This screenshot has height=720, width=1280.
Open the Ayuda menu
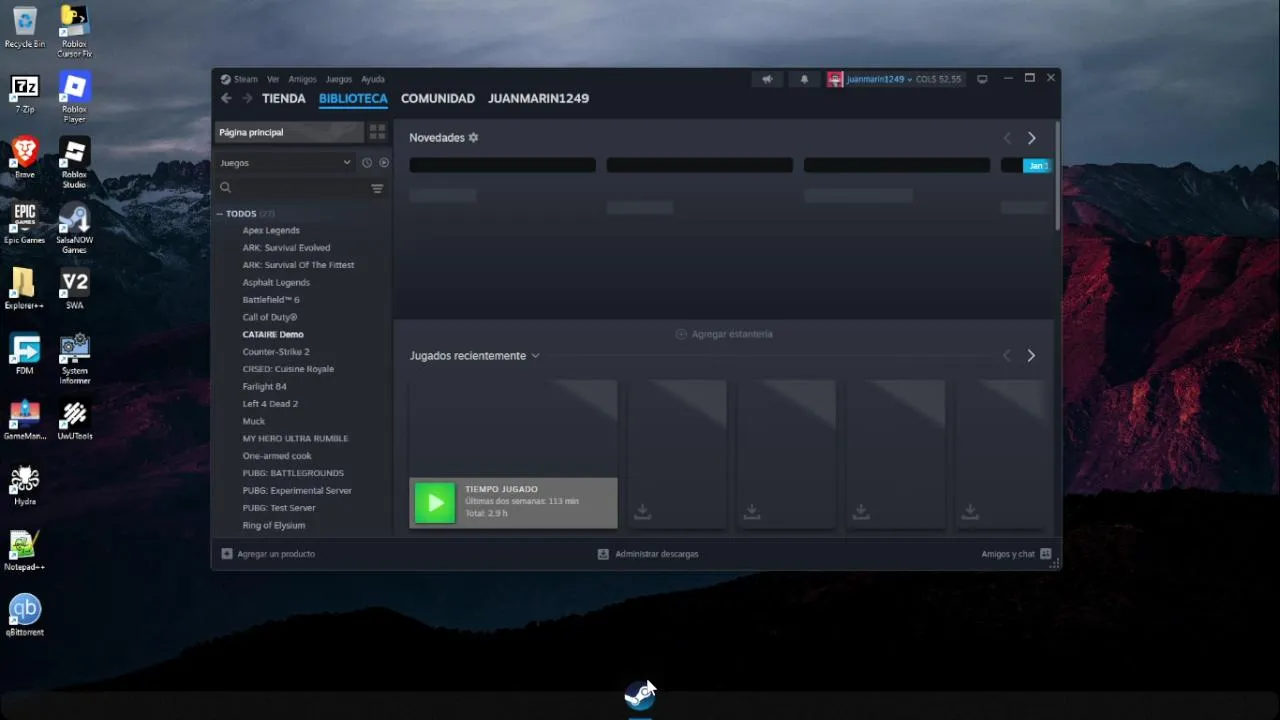click(373, 79)
